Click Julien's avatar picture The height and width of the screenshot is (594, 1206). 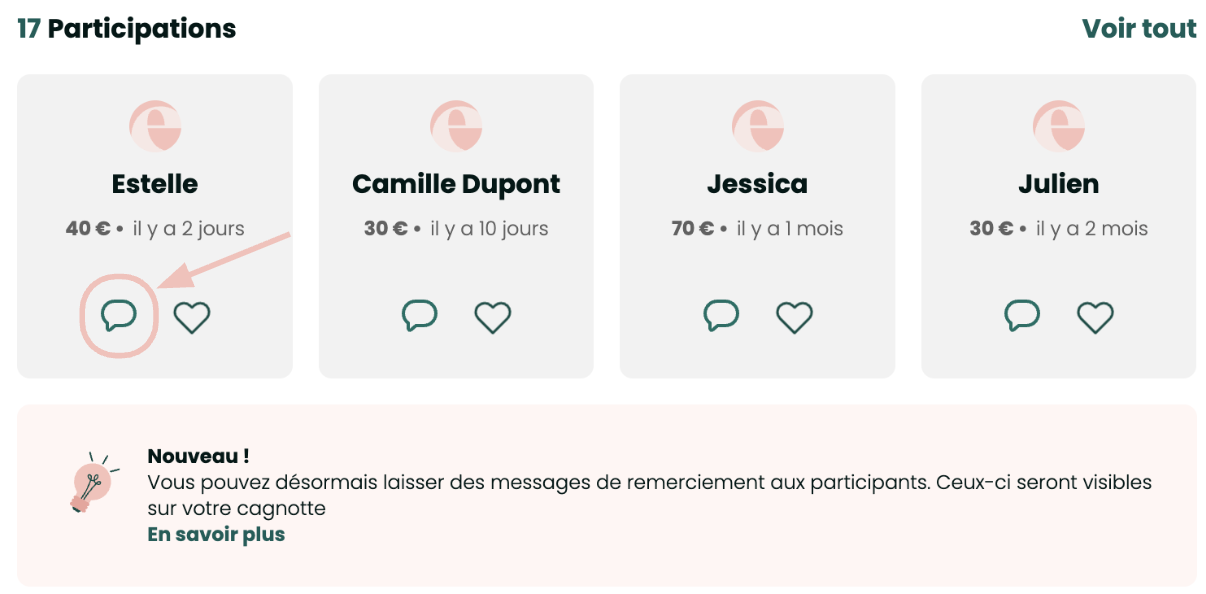click(1058, 127)
